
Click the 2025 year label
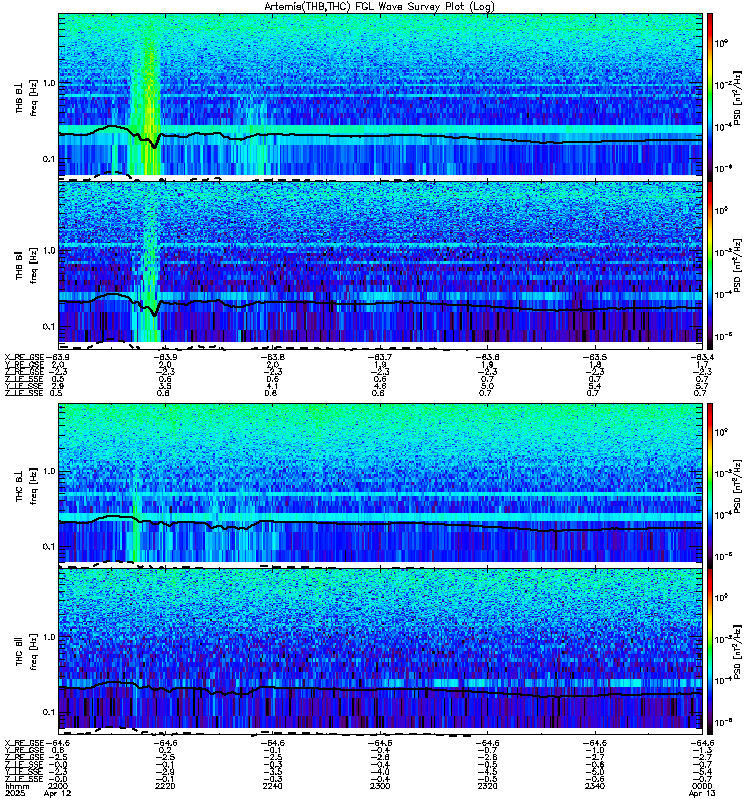coord(14,793)
